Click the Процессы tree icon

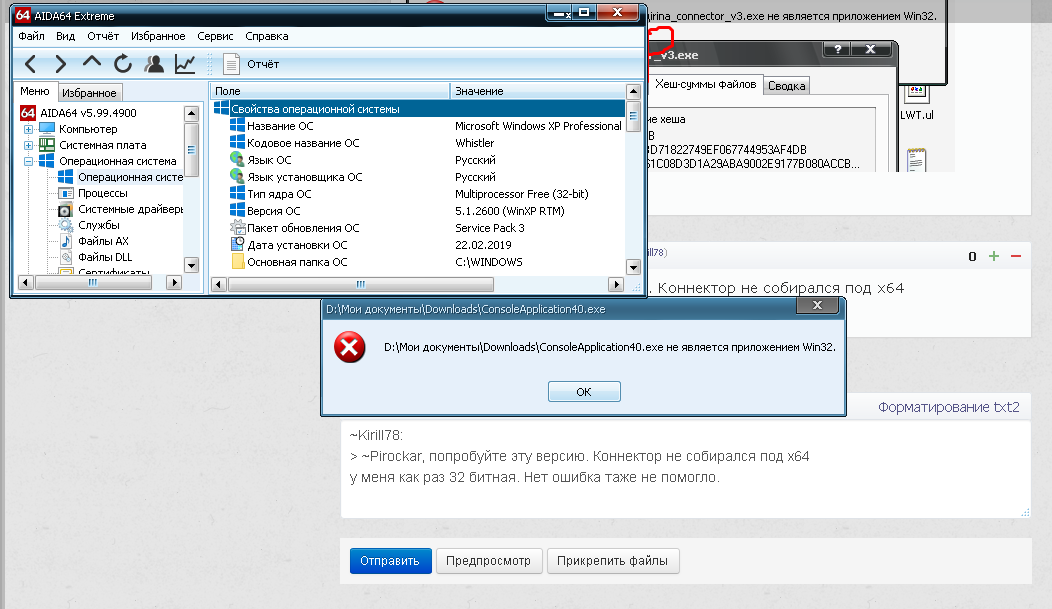[66, 193]
